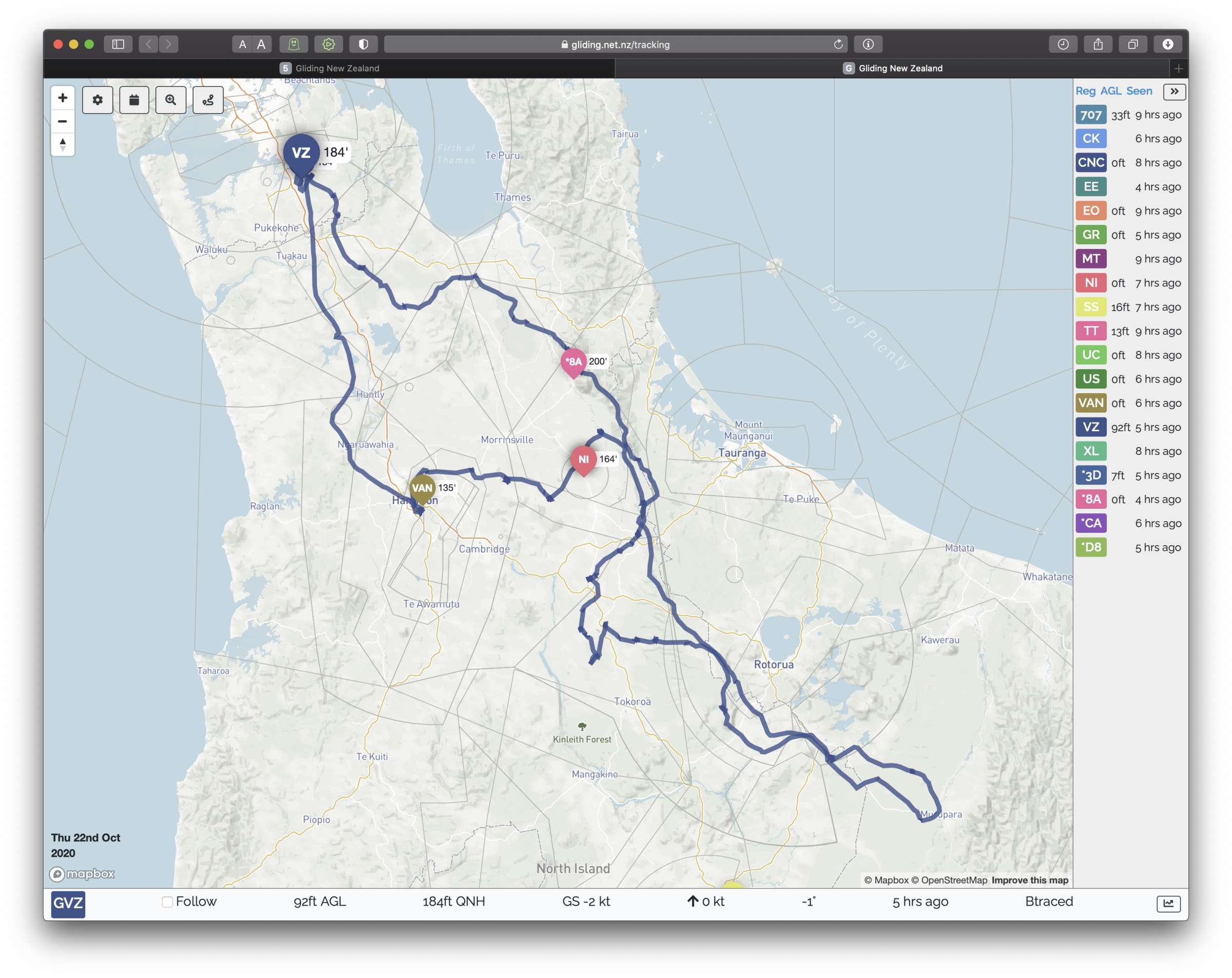Toggle the privacy shield icon in Safari
Screen dimensions: 1232x978
(x=363, y=44)
